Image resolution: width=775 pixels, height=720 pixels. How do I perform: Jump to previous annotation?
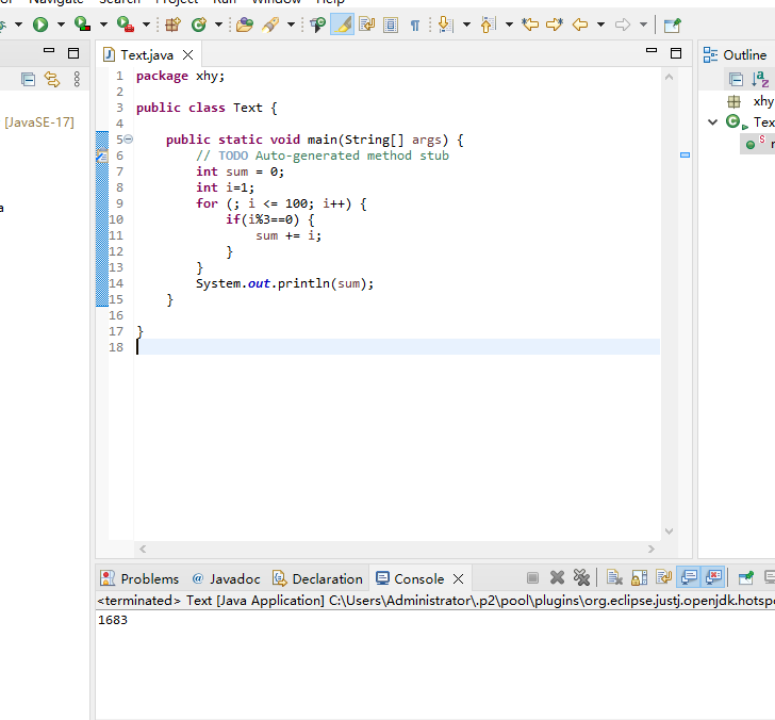click(x=488, y=24)
